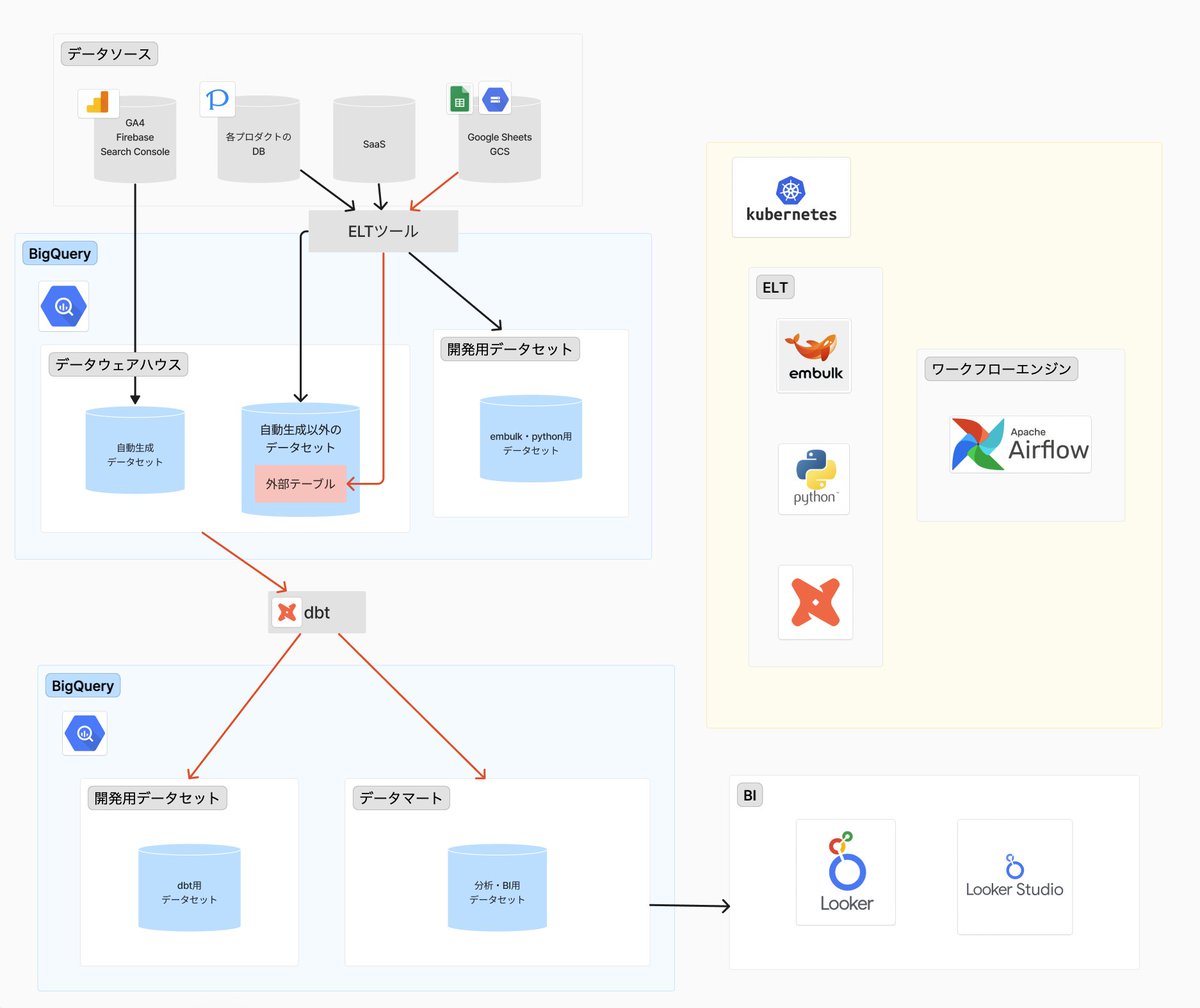
Task: Select the BigQuery label above データマート group
Action: click(83, 686)
